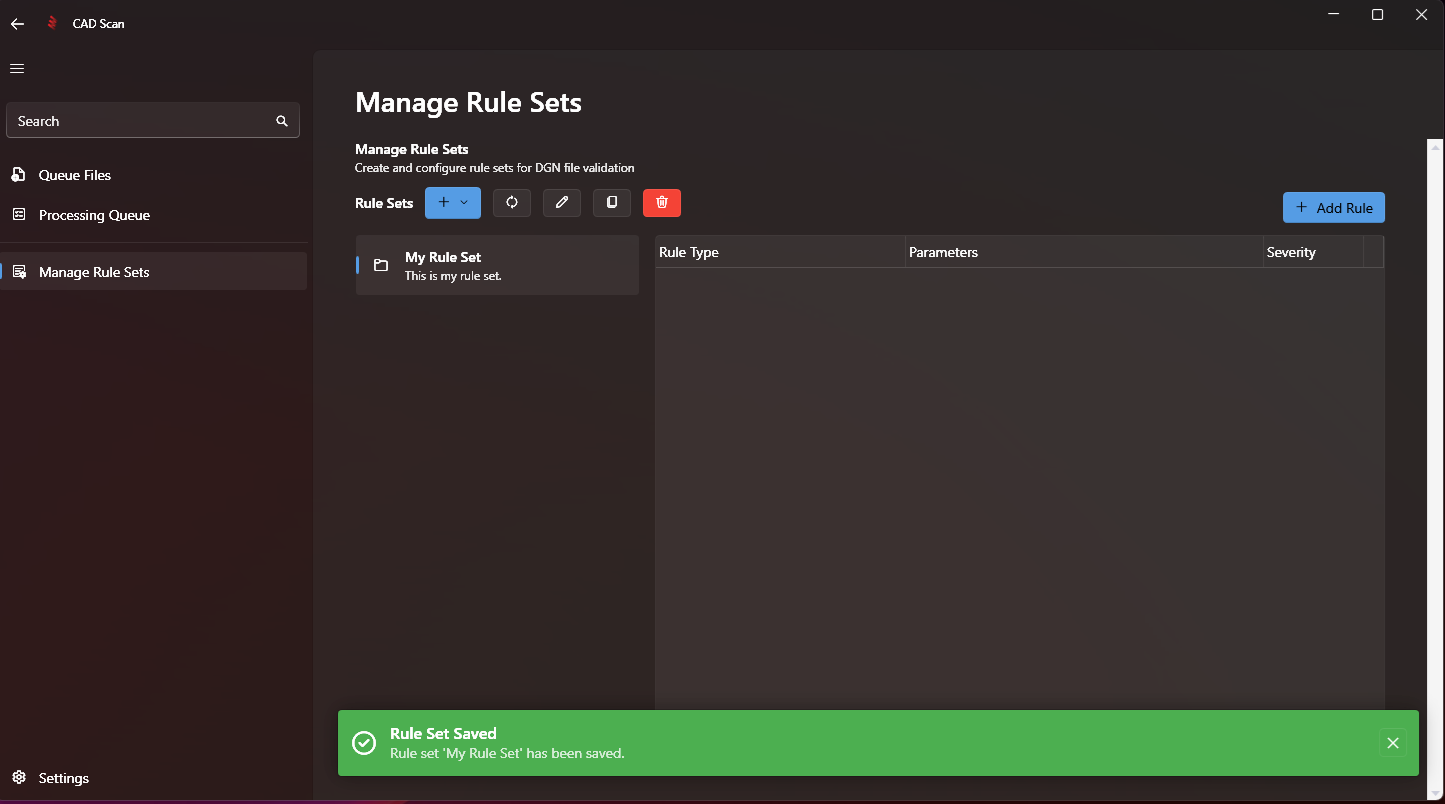Select Manage Rule Sets in sidebar
This screenshot has height=804, width=1445.
click(94, 272)
